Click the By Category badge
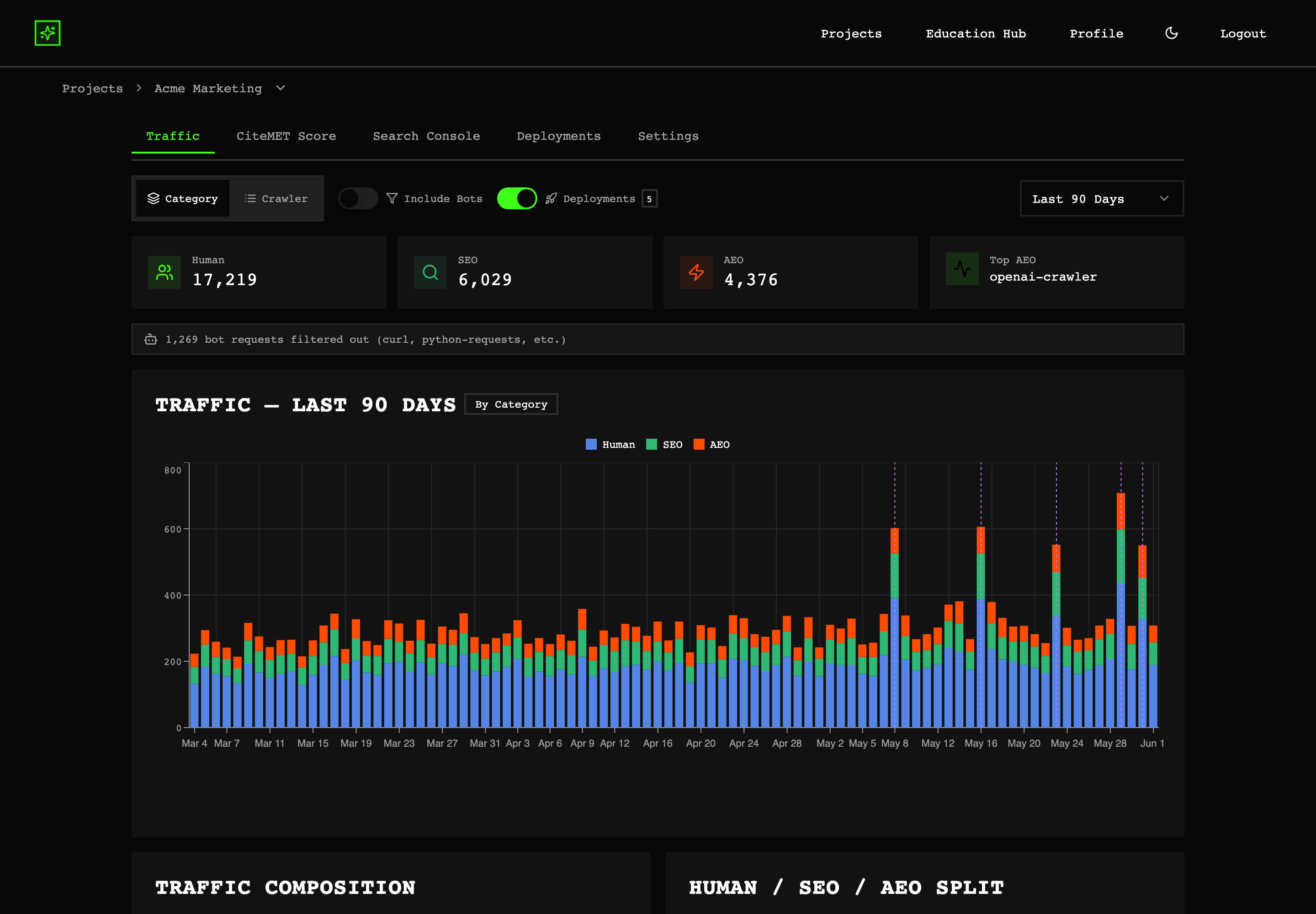Screen dimensions: 1316x914 [x=511, y=404]
